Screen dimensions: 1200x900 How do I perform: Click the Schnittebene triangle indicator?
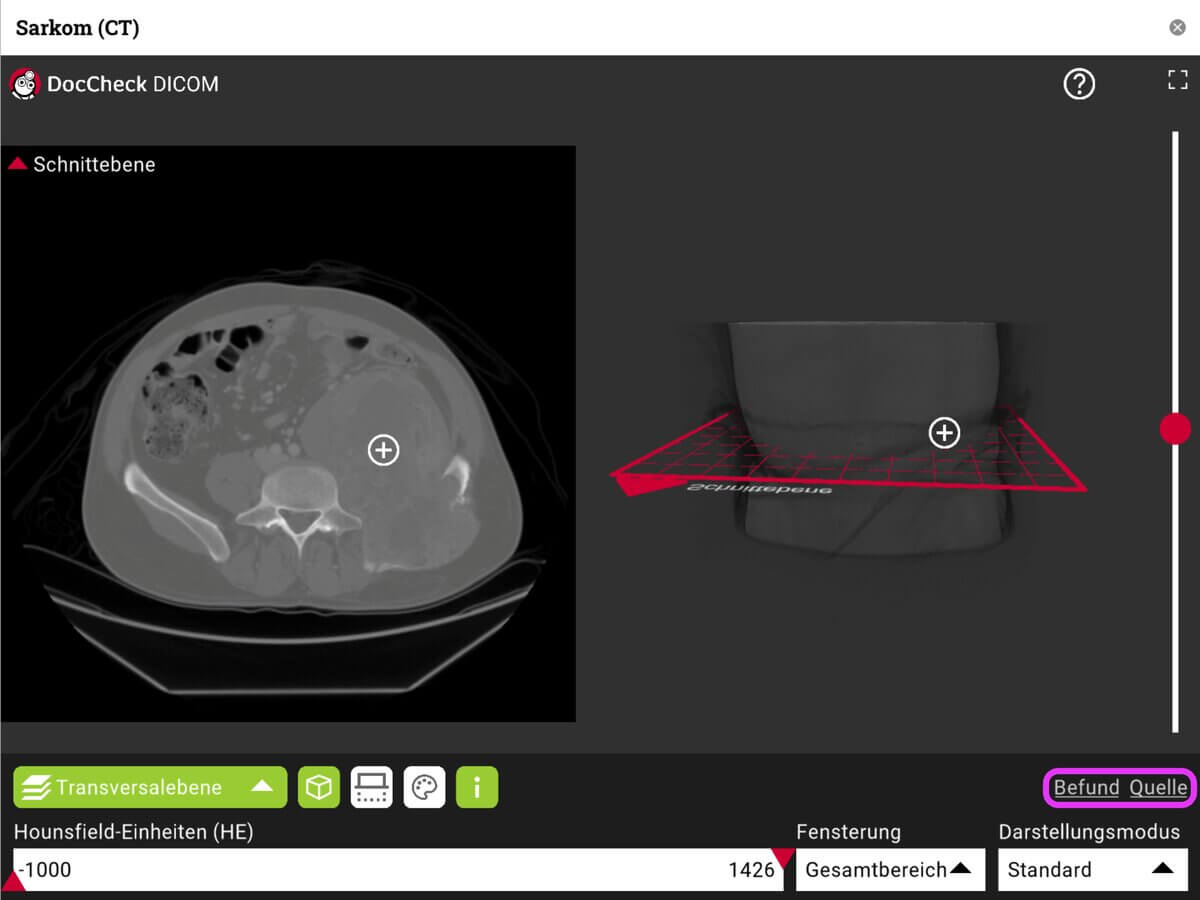point(17,164)
